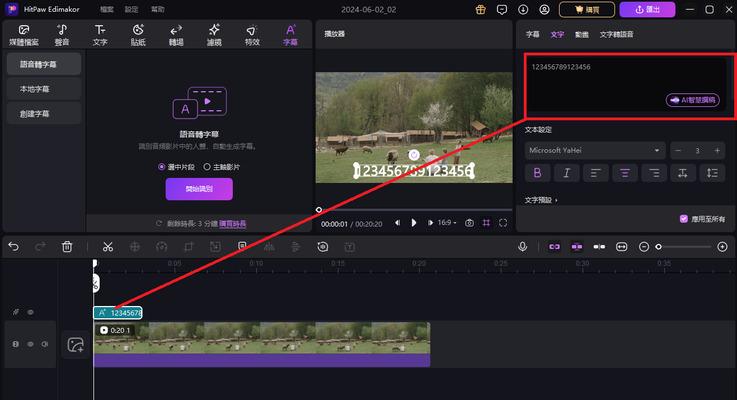Click the timeline zoom slider handle
Screen dimensions: 737x400
(x=658, y=246)
